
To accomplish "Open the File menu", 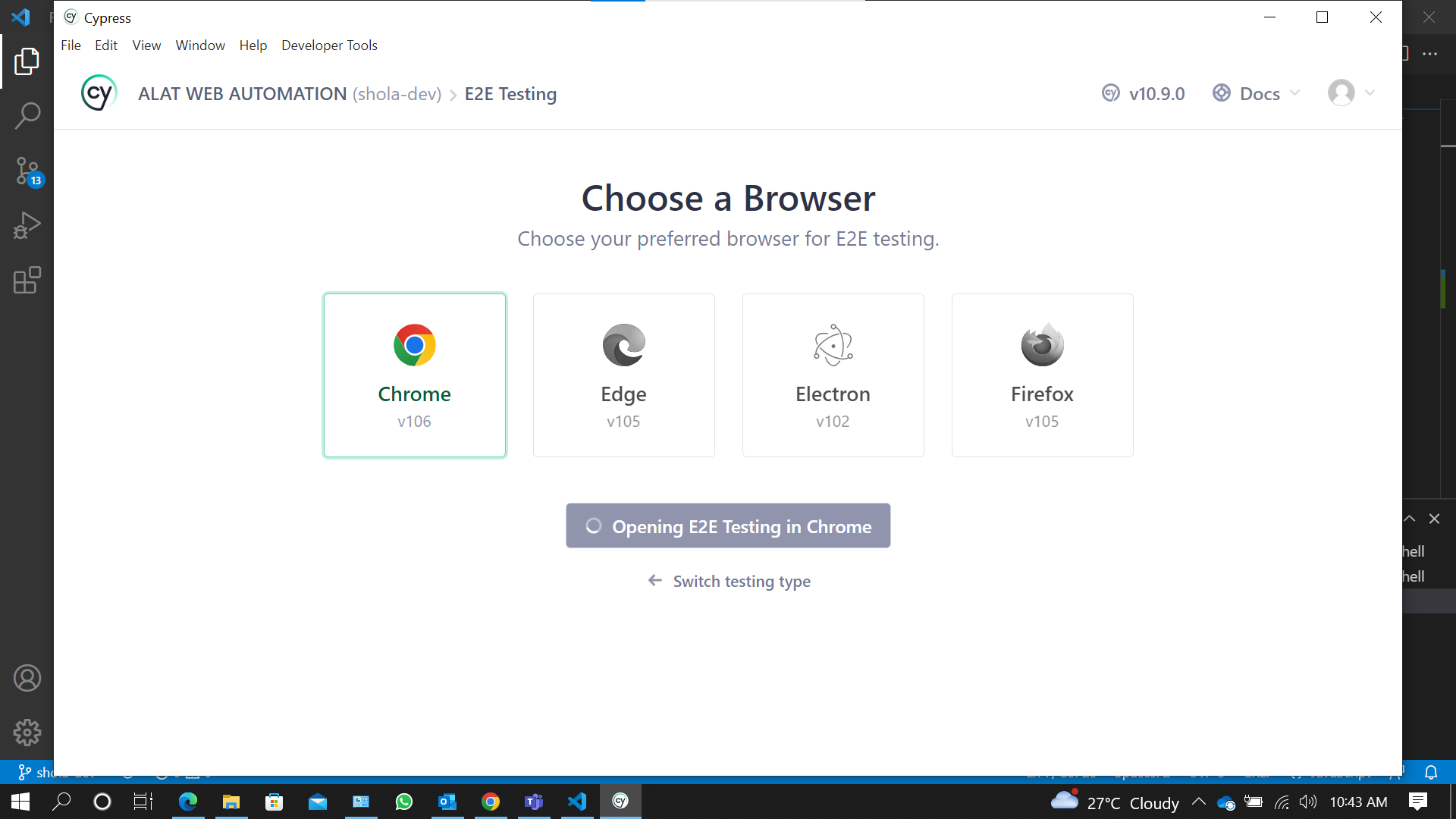I will pos(71,45).
